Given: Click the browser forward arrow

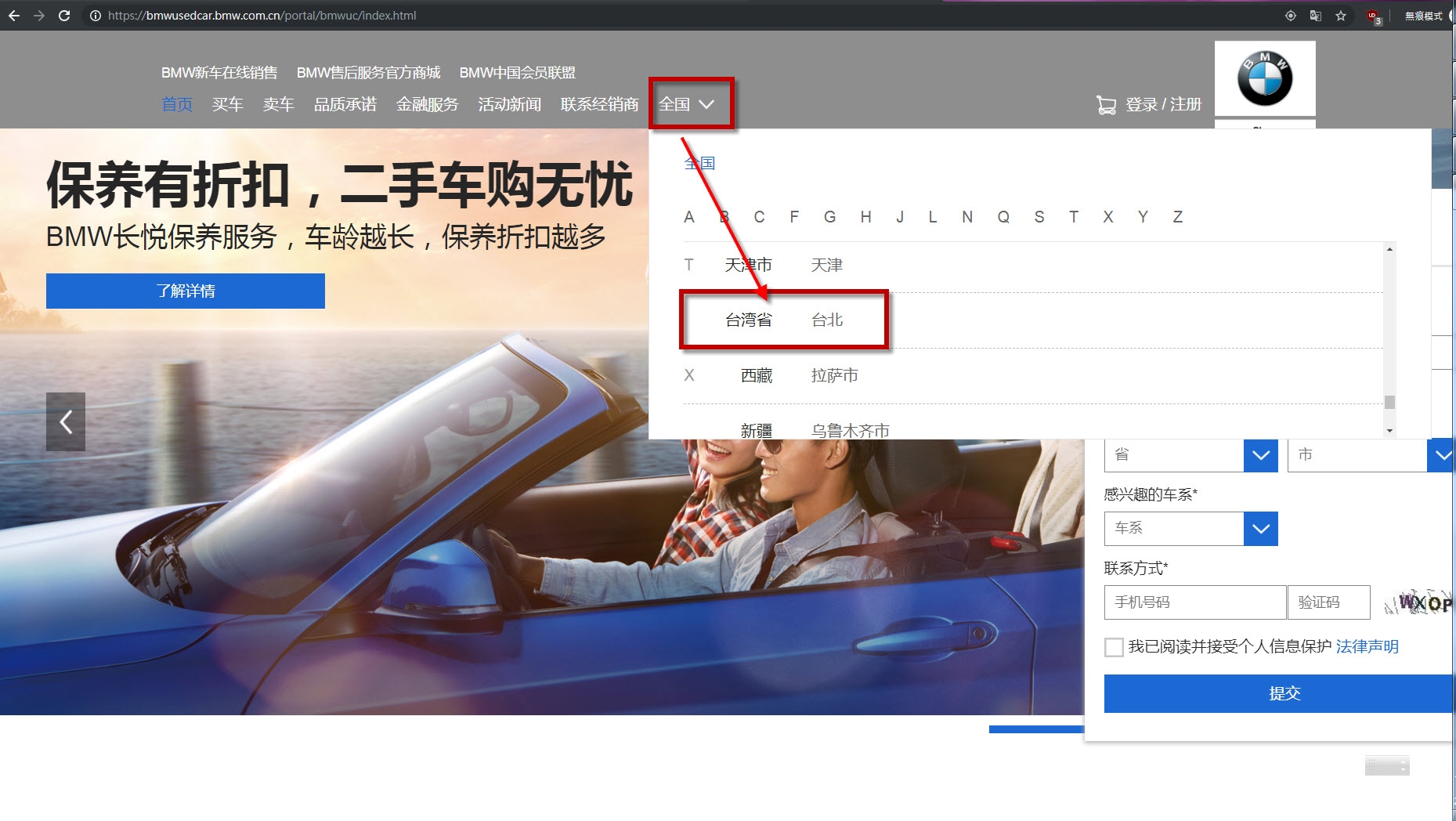Looking at the screenshot, I should [x=39, y=16].
